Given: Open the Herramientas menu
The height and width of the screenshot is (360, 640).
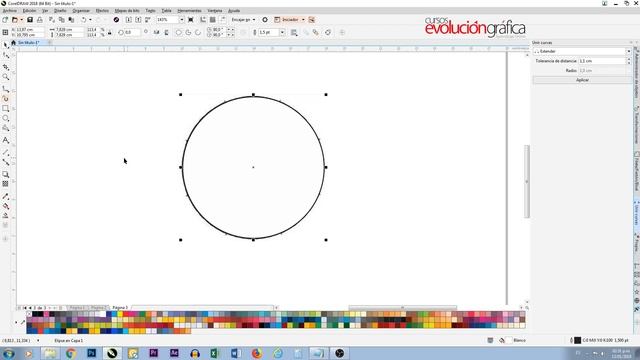Looking at the screenshot, I should click(189, 11).
